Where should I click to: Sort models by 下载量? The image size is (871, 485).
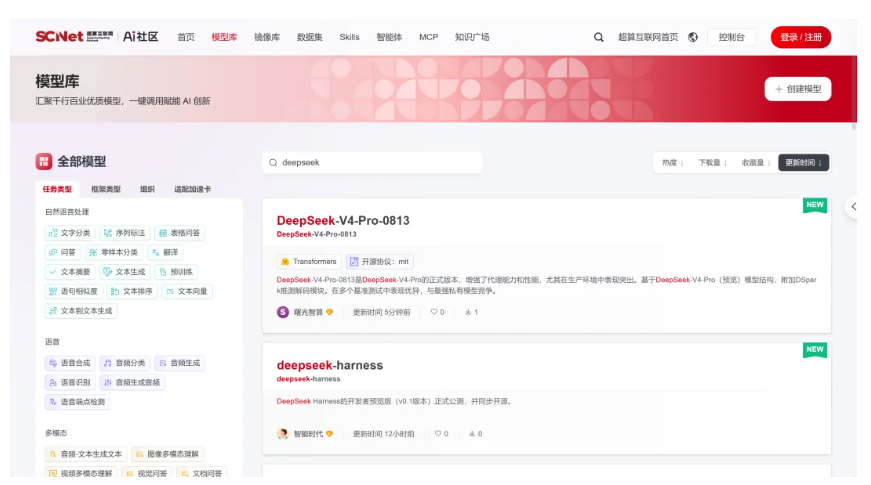pos(713,163)
